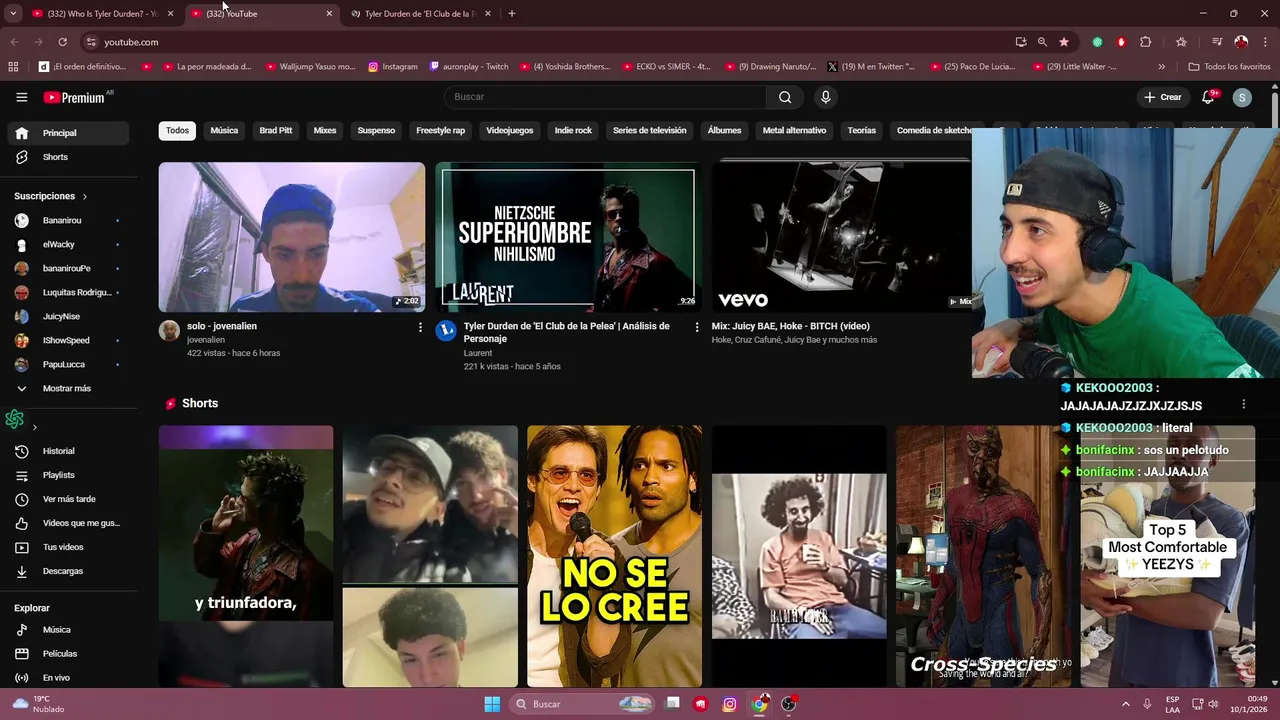Open Tus videos in sidebar
The height and width of the screenshot is (720, 1280).
(x=68, y=547)
